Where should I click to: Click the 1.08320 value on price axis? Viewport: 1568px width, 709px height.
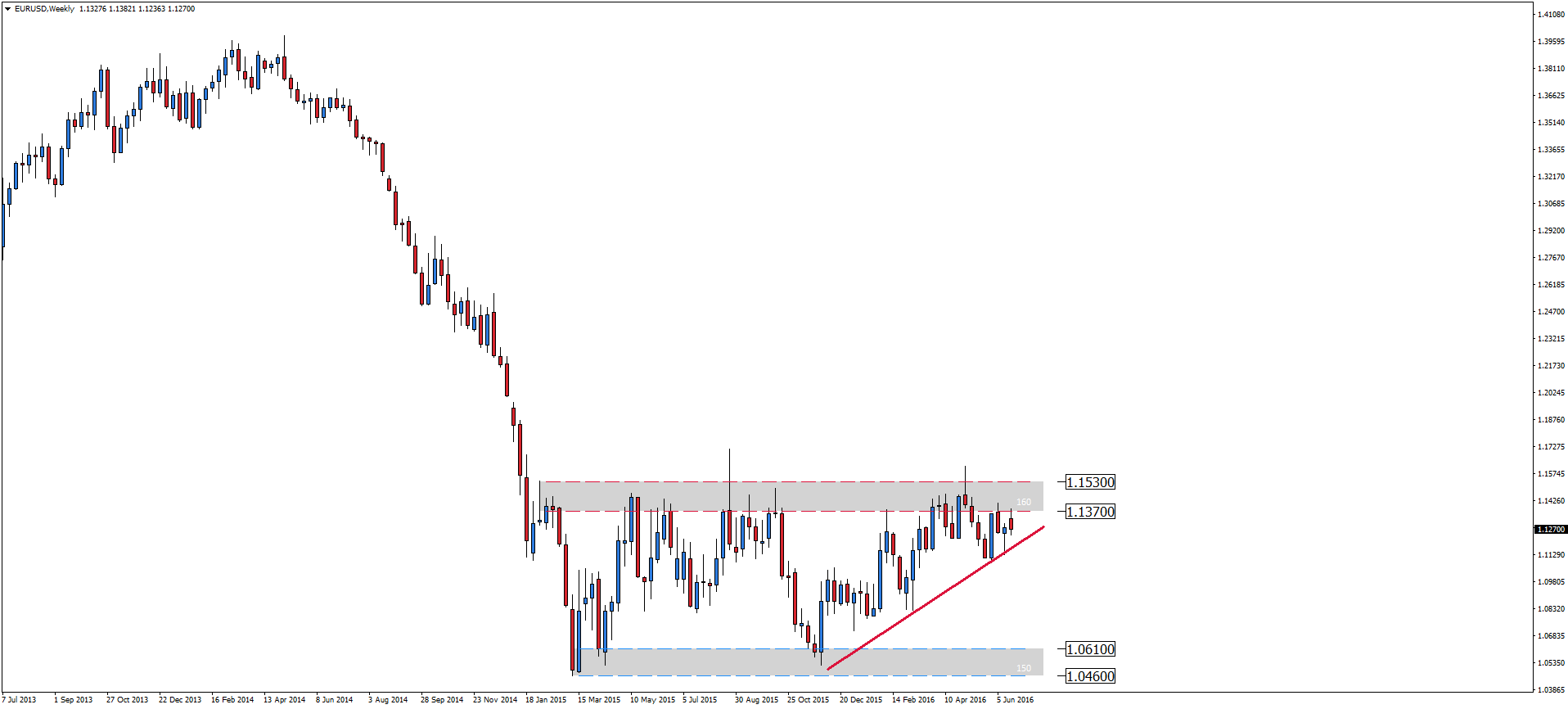1551,609
